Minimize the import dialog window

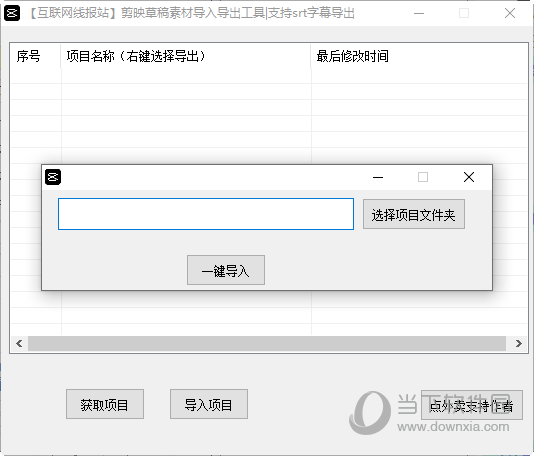click(x=378, y=177)
